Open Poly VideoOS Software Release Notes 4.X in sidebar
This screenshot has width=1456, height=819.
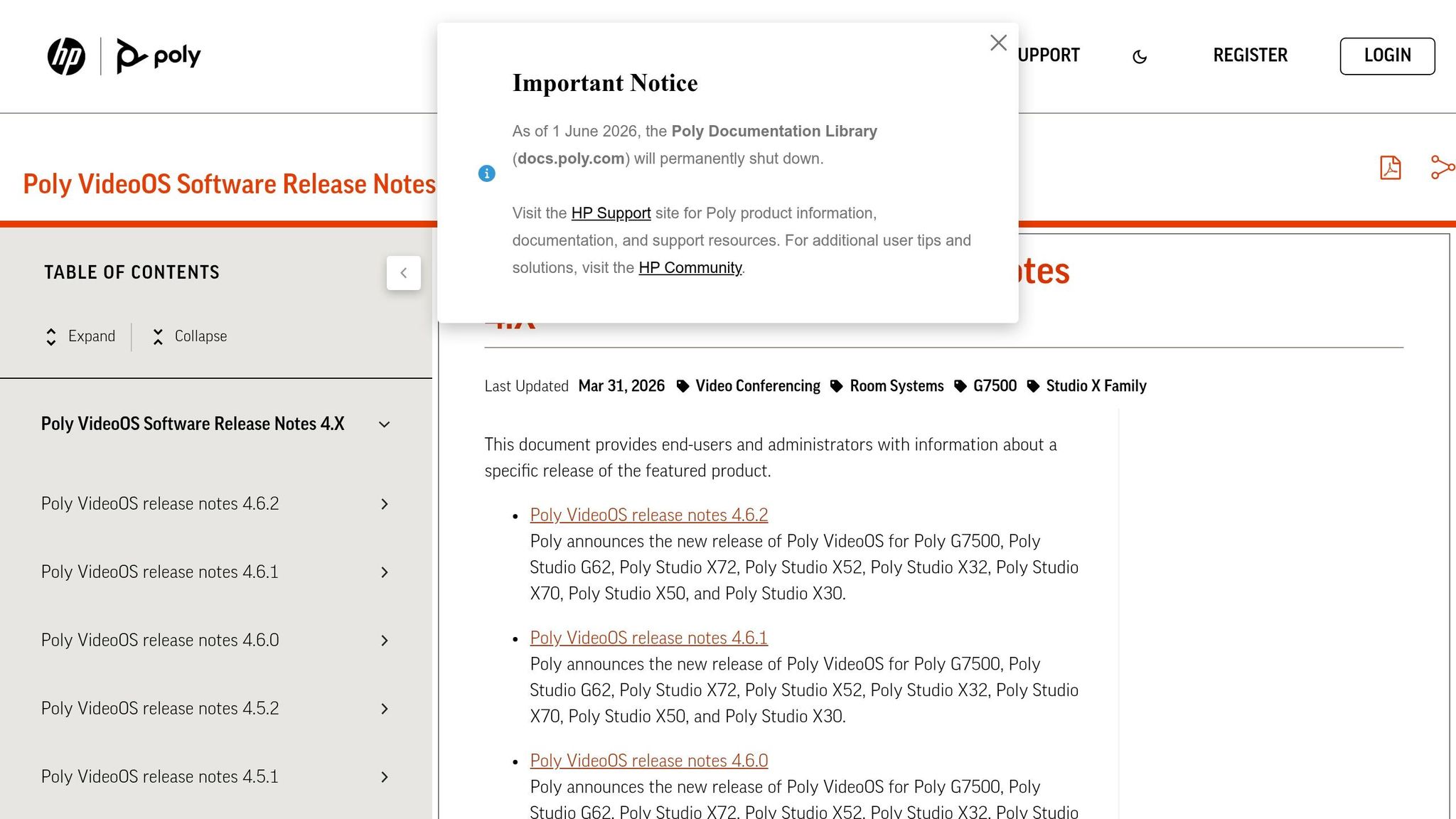coord(193,424)
